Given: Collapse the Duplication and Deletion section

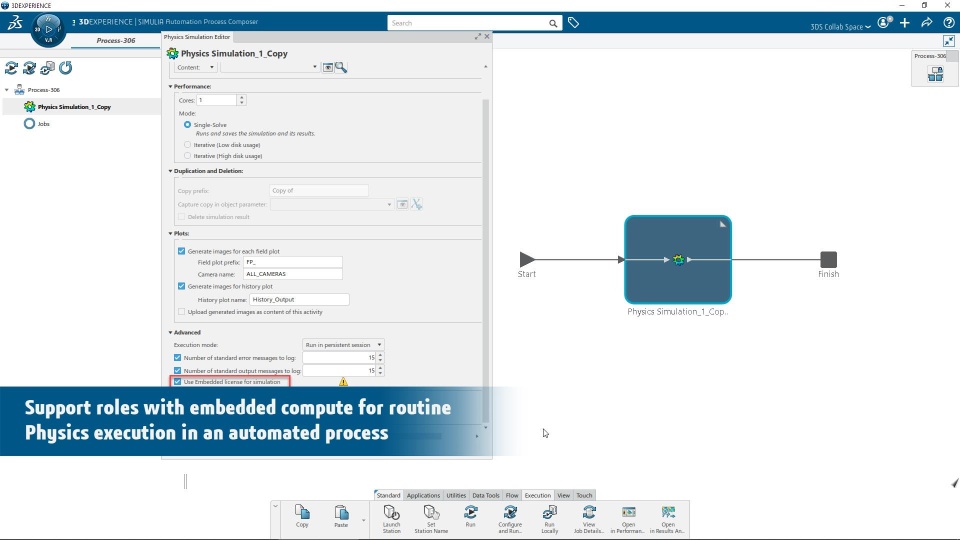Looking at the screenshot, I should pyautogui.click(x=171, y=171).
